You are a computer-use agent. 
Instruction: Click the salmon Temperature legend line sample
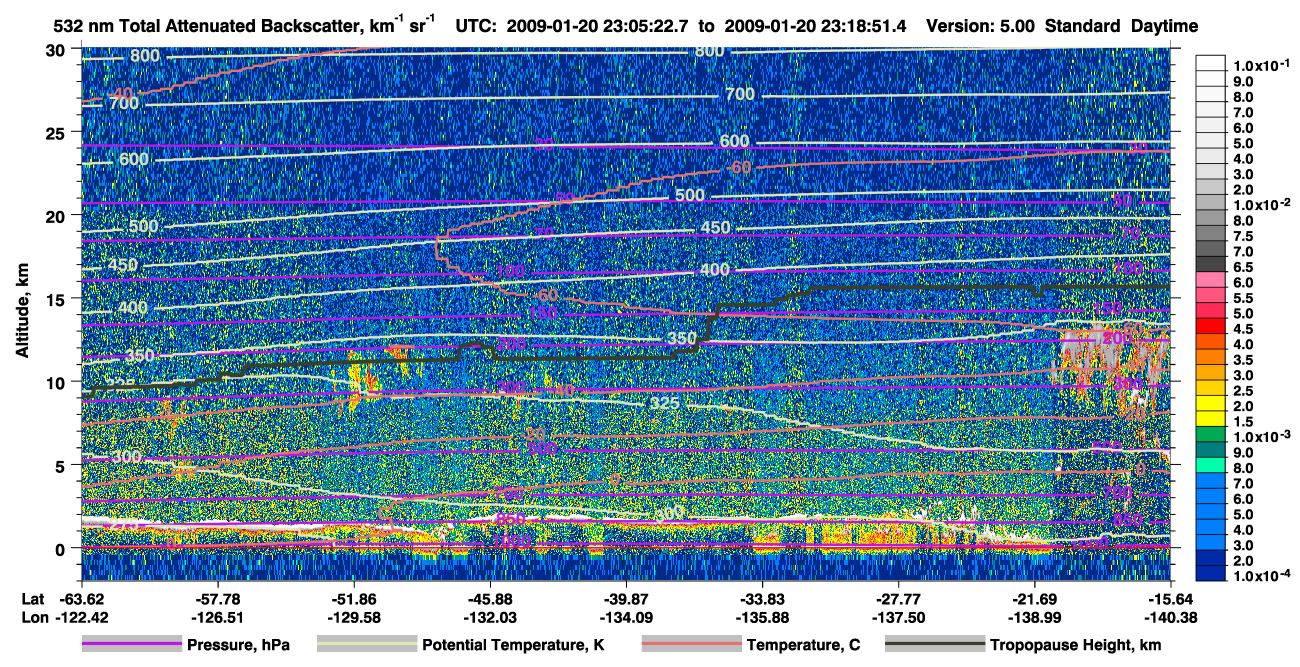(691, 644)
